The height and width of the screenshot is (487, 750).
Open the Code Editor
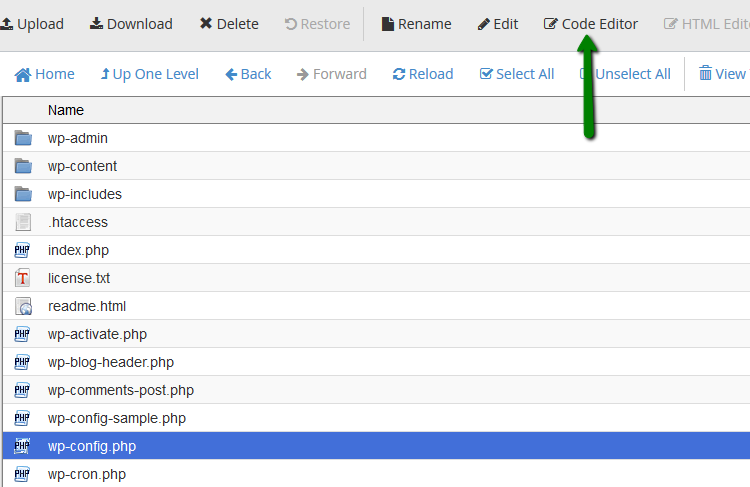(590, 24)
